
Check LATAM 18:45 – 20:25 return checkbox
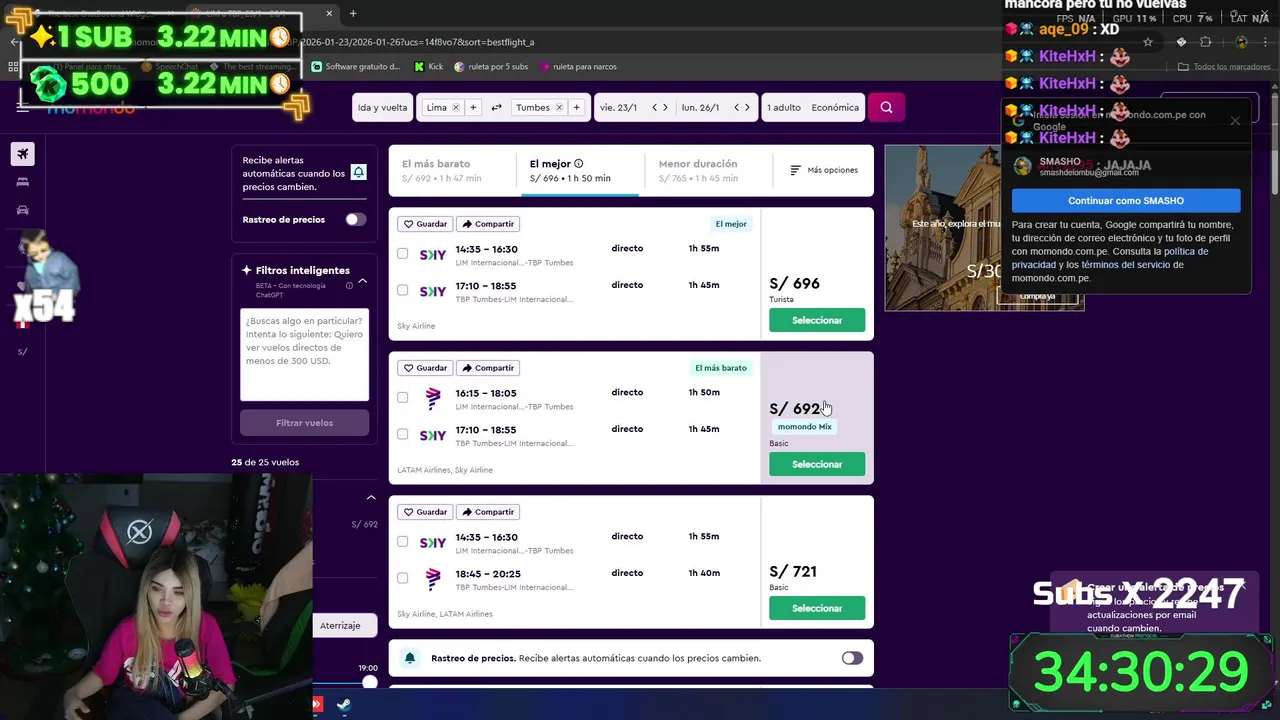403,578
